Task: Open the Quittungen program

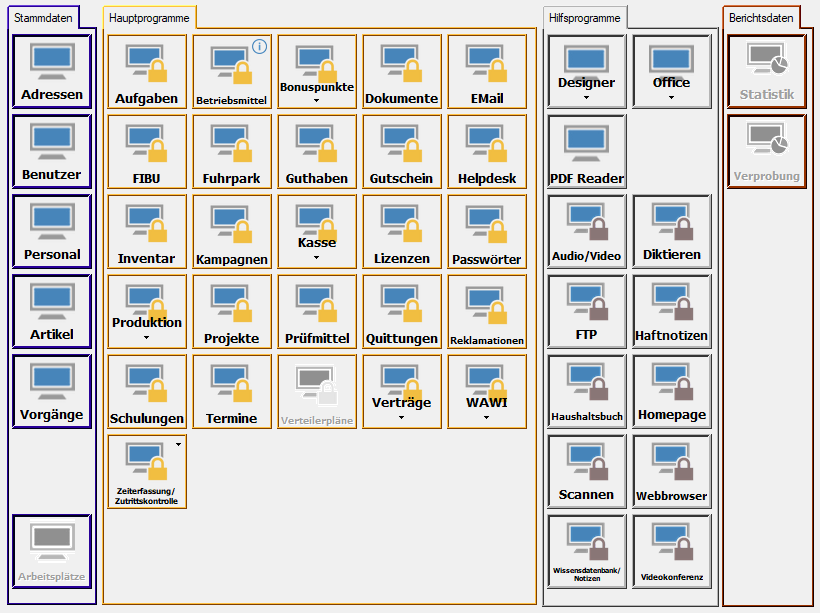Action: click(402, 312)
